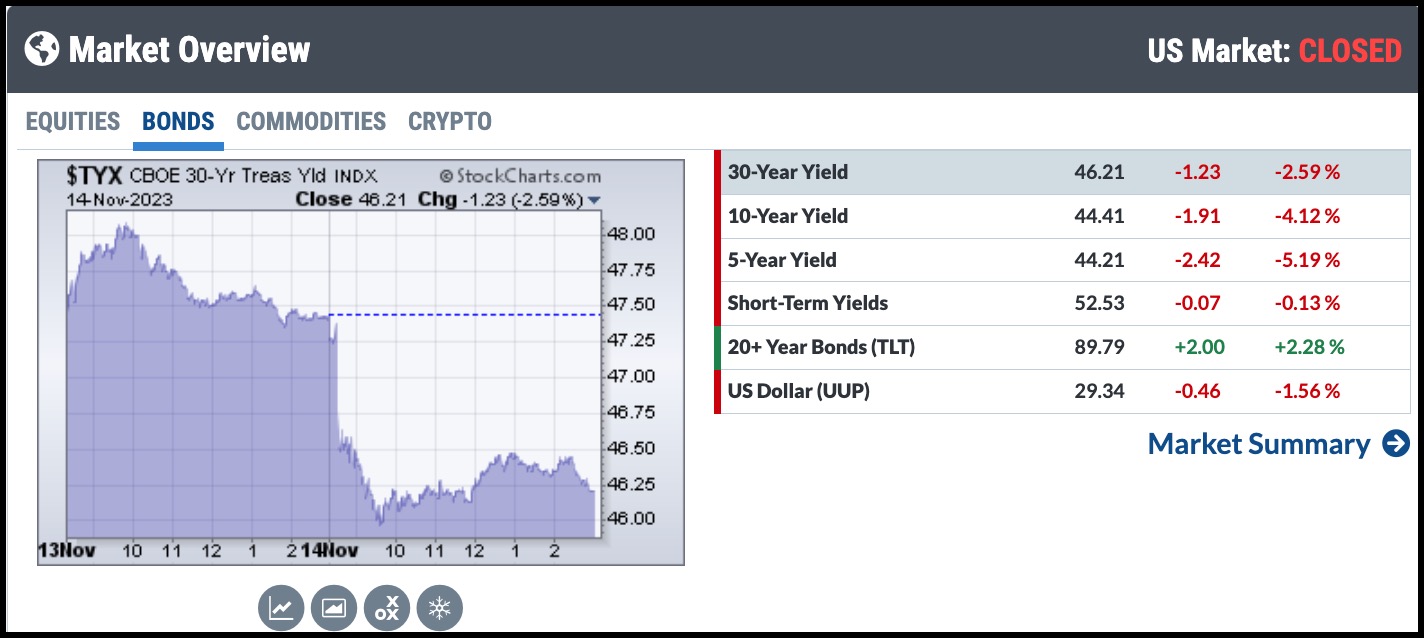This screenshot has height=638, width=1424.
Task: Switch to the Commodities tab
Action: coord(311,122)
